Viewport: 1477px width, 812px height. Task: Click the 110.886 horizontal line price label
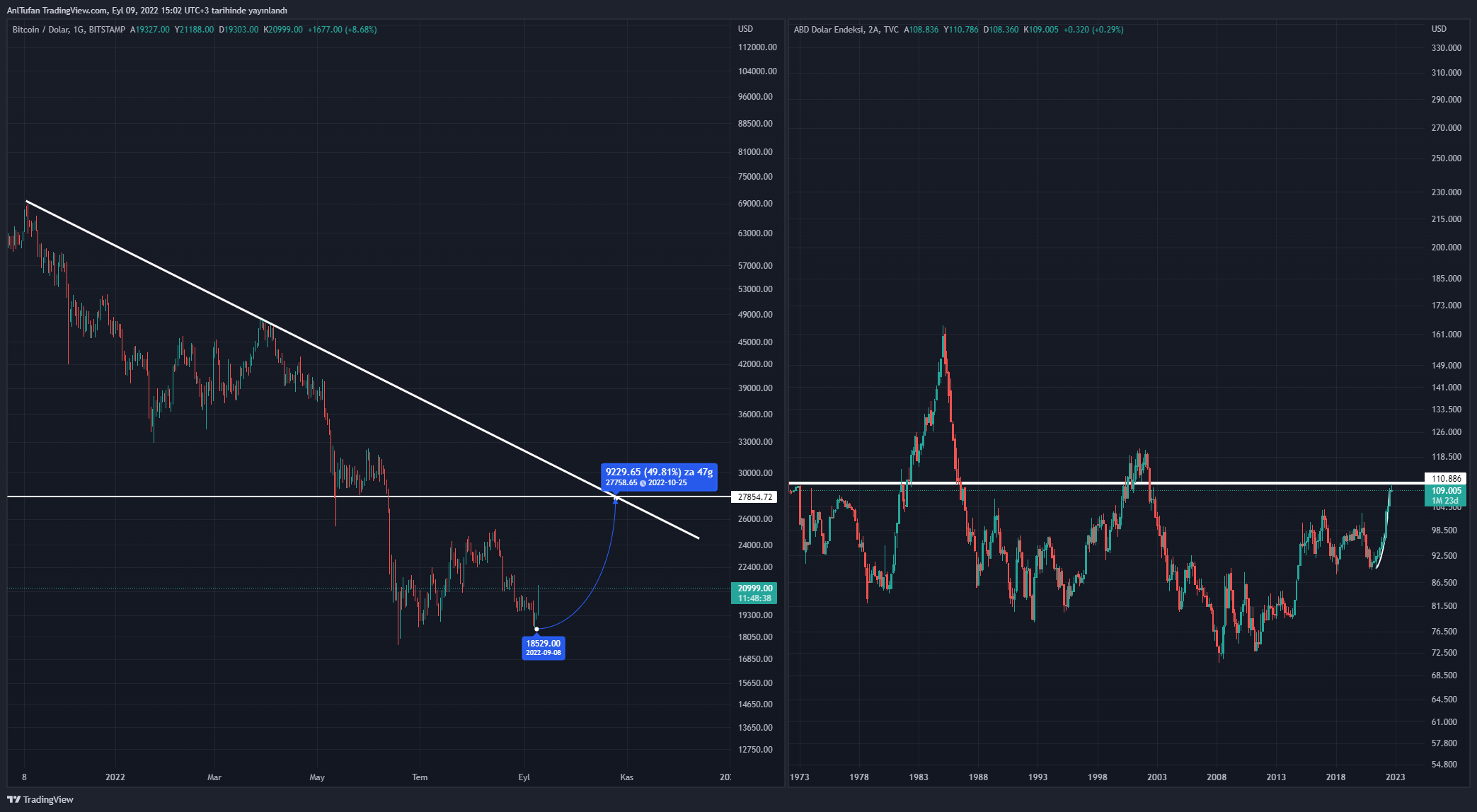[1445, 479]
